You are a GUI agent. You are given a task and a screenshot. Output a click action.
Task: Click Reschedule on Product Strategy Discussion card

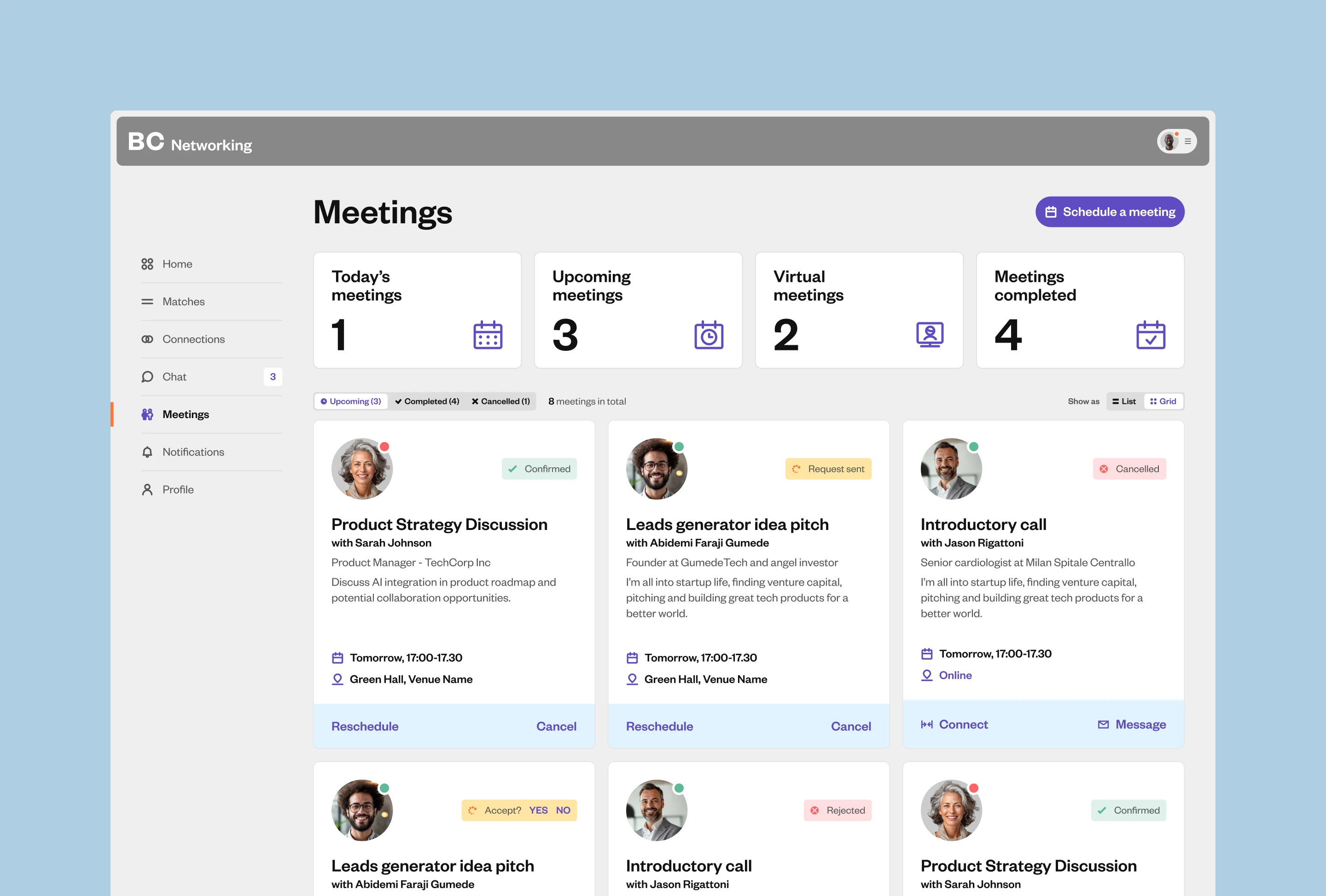[x=365, y=726]
